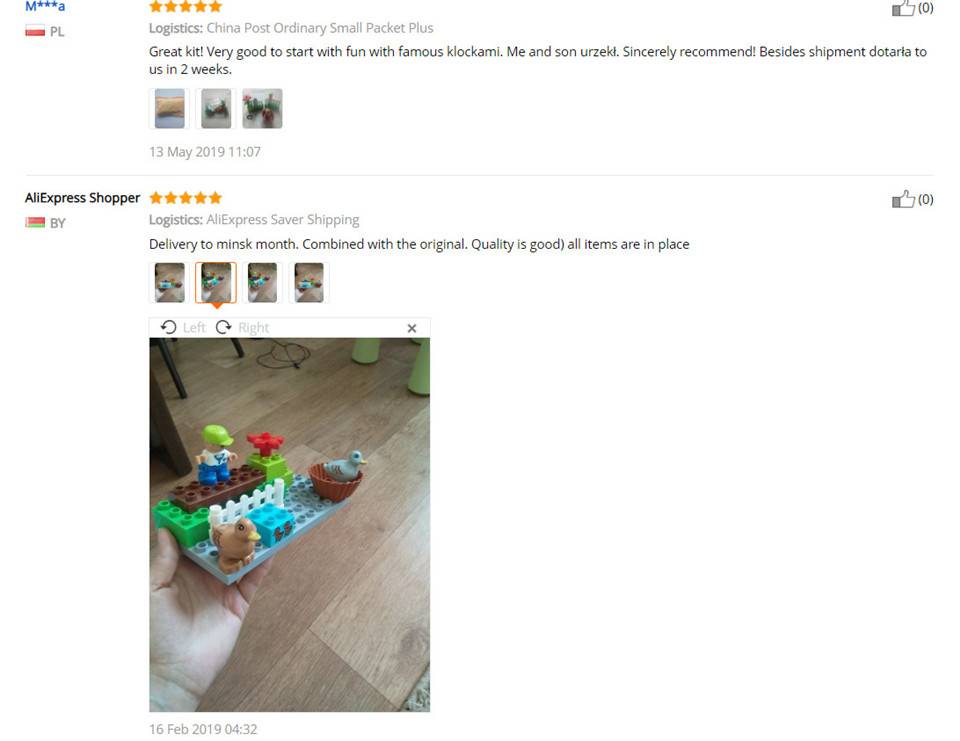Rotate photo right icon
This screenshot has height=741, width=960.
[x=223, y=328]
